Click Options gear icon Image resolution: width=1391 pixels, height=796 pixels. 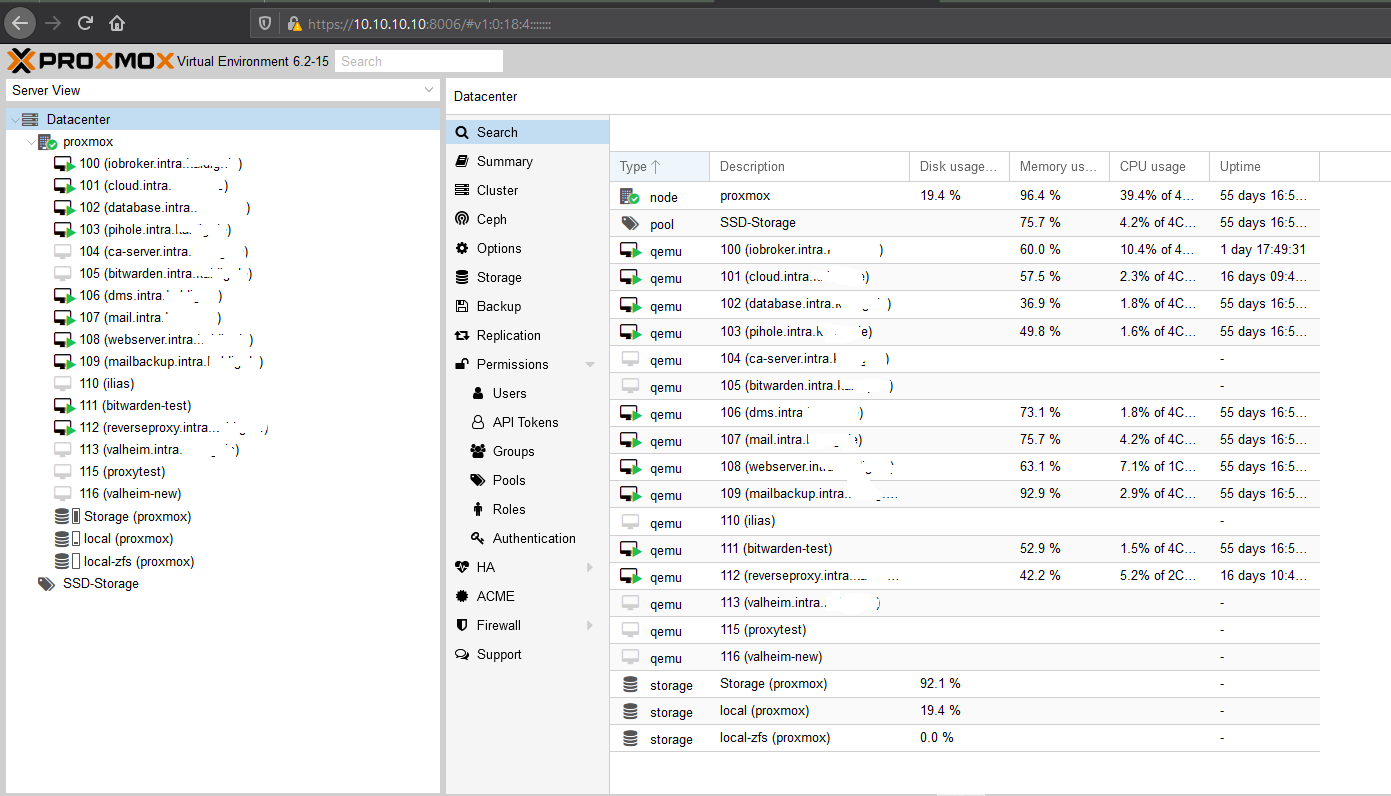(x=462, y=248)
